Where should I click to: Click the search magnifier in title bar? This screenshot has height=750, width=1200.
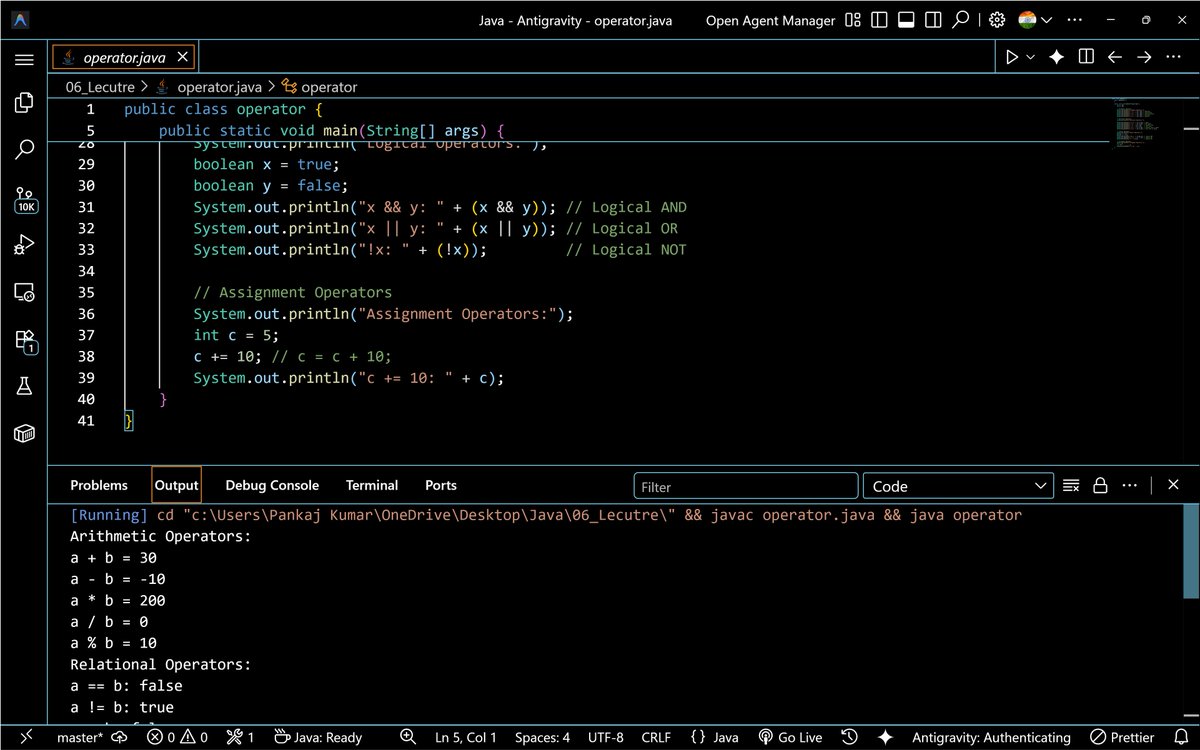[961, 20]
